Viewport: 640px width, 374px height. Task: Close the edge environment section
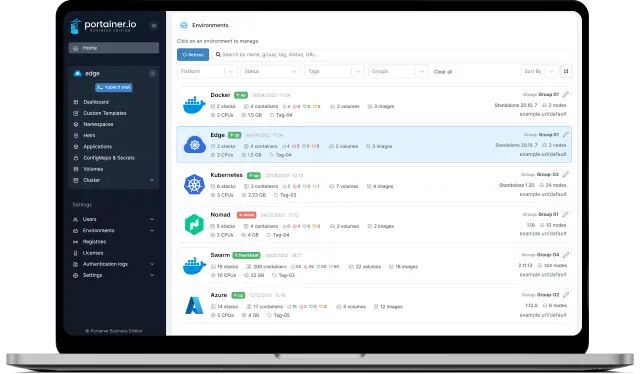click(153, 73)
